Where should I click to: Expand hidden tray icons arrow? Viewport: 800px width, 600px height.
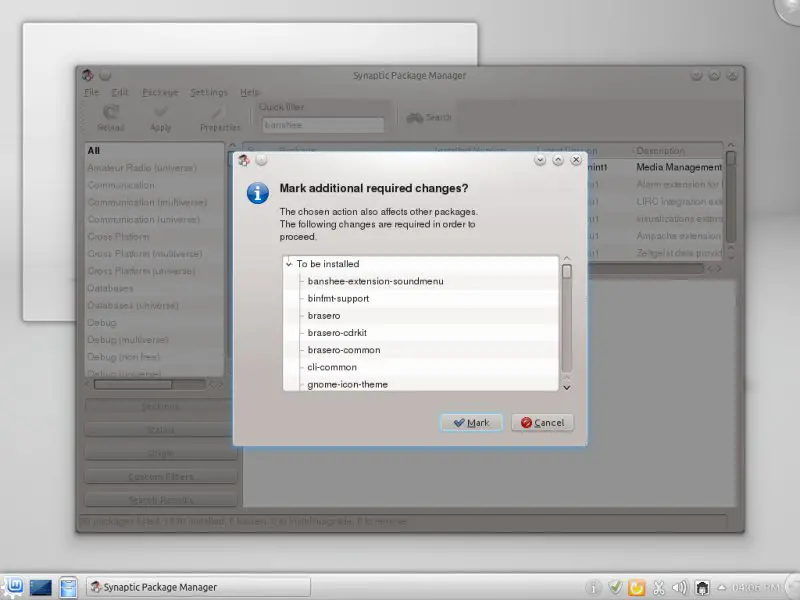tap(721, 587)
